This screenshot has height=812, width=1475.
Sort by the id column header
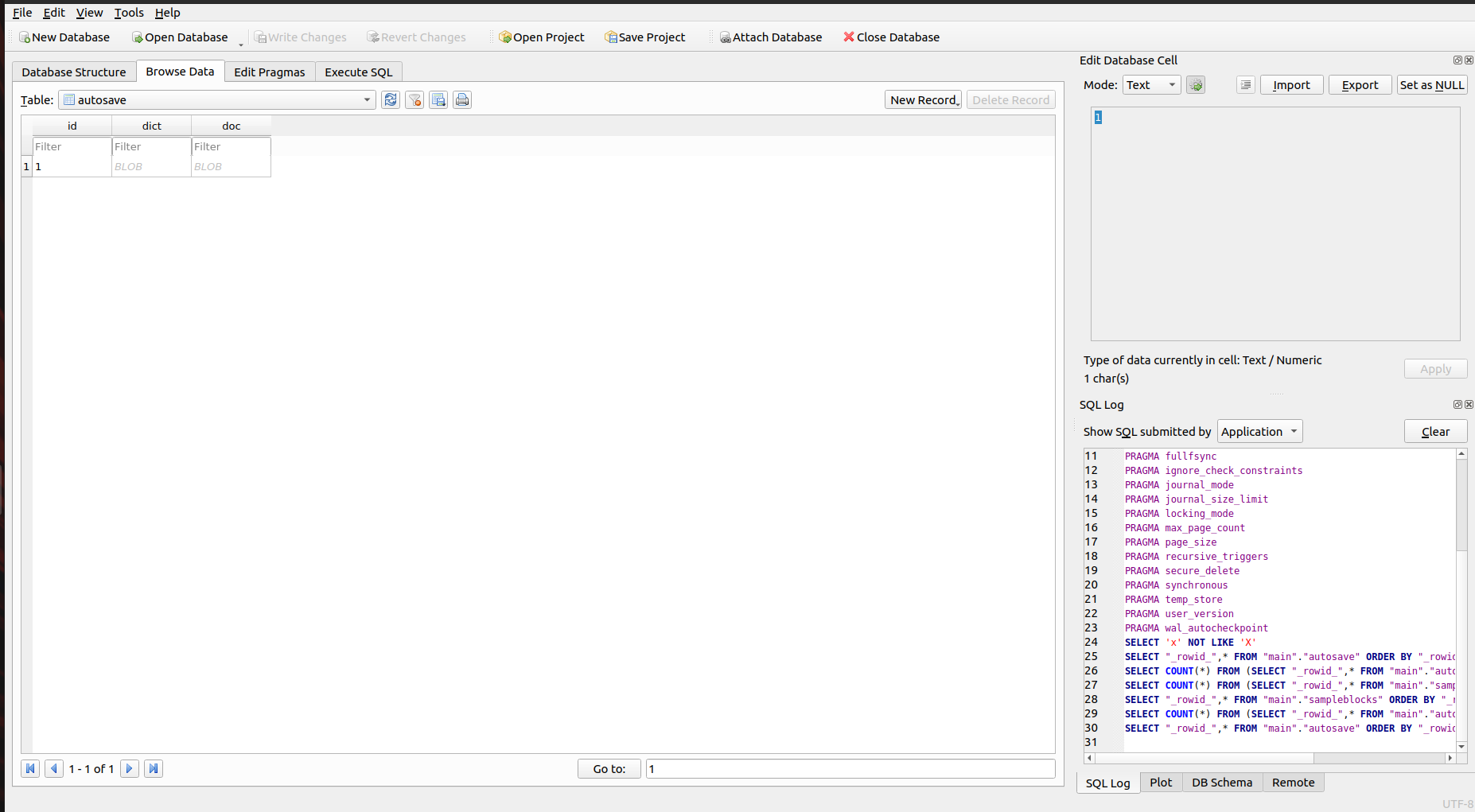tap(72, 126)
